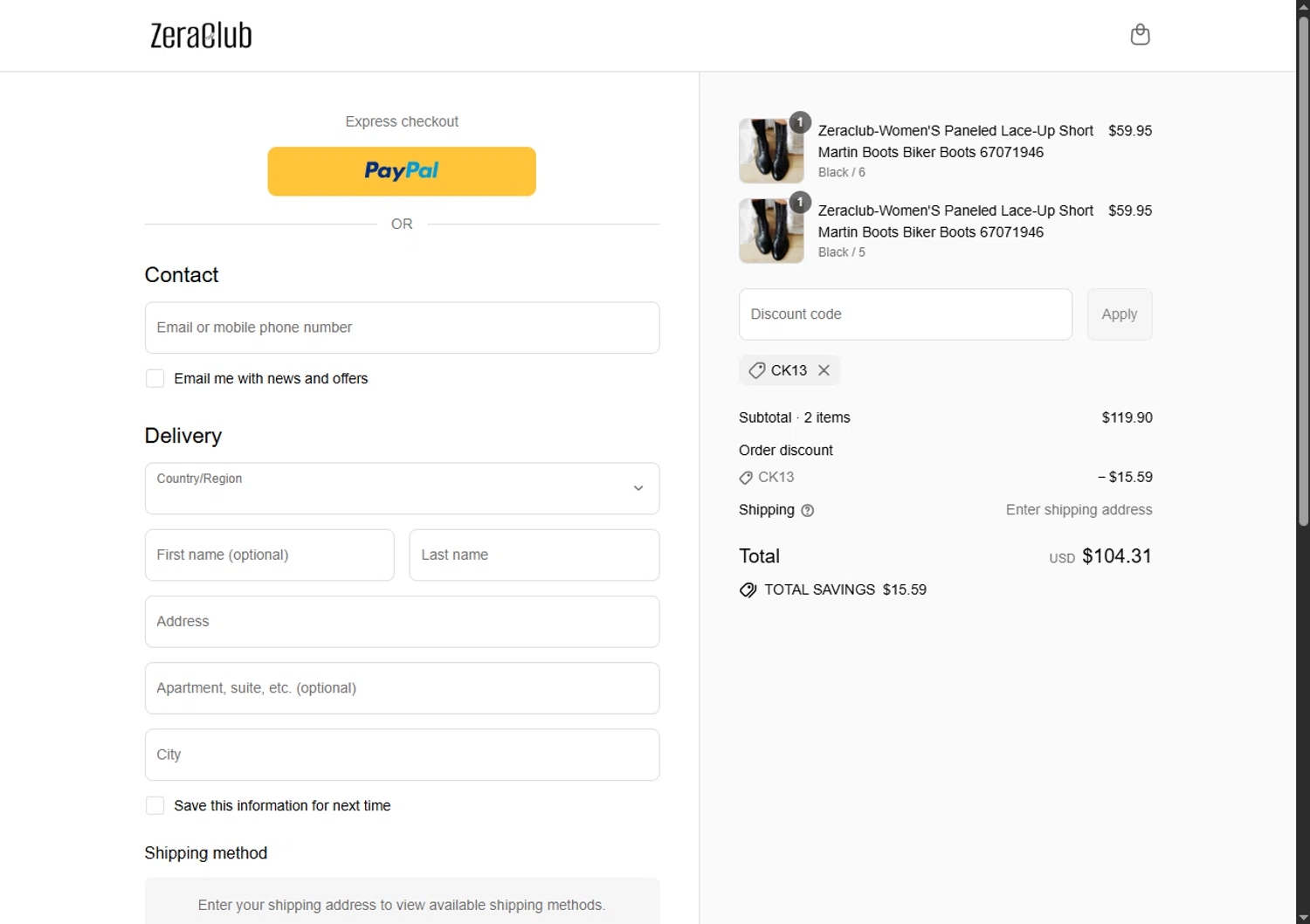Click the 'Enter shipping address' text

[x=1079, y=510]
